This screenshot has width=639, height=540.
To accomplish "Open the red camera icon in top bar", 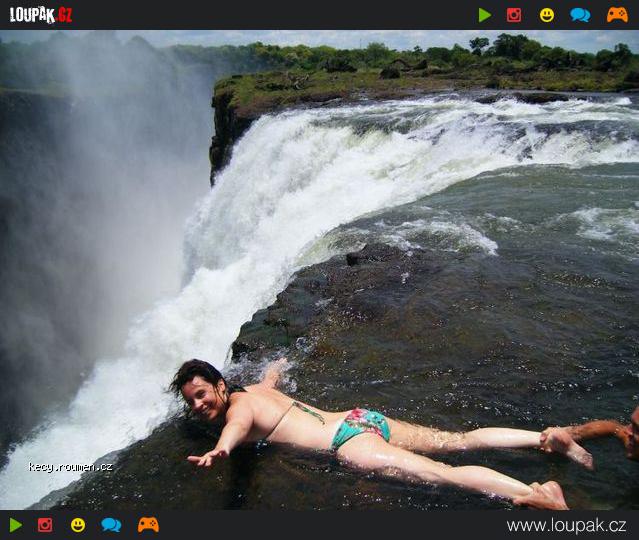I will pyautogui.click(x=514, y=15).
